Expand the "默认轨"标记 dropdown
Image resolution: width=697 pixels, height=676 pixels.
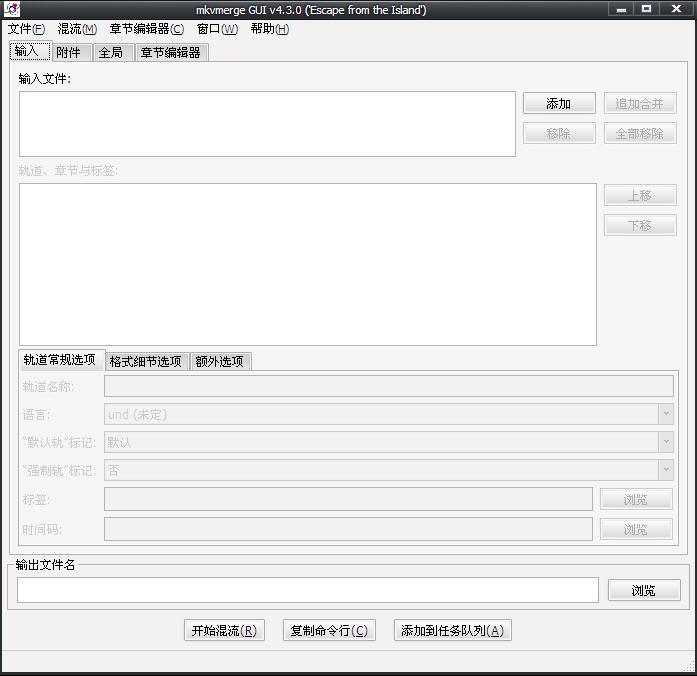click(x=665, y=442)
